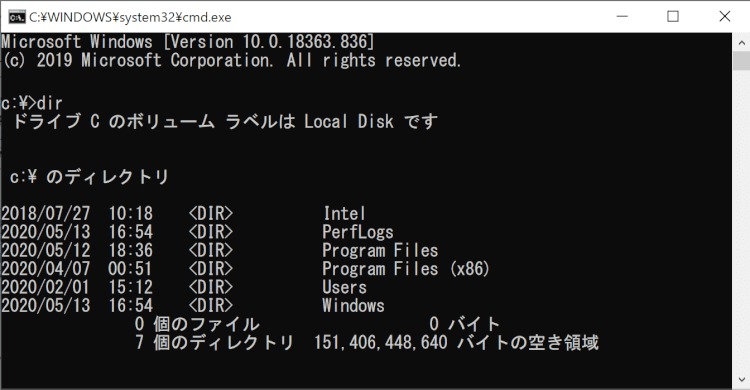Click the Microsoft Corporation copyright line
The image size is (750, 390).
[x=232, y=61]
